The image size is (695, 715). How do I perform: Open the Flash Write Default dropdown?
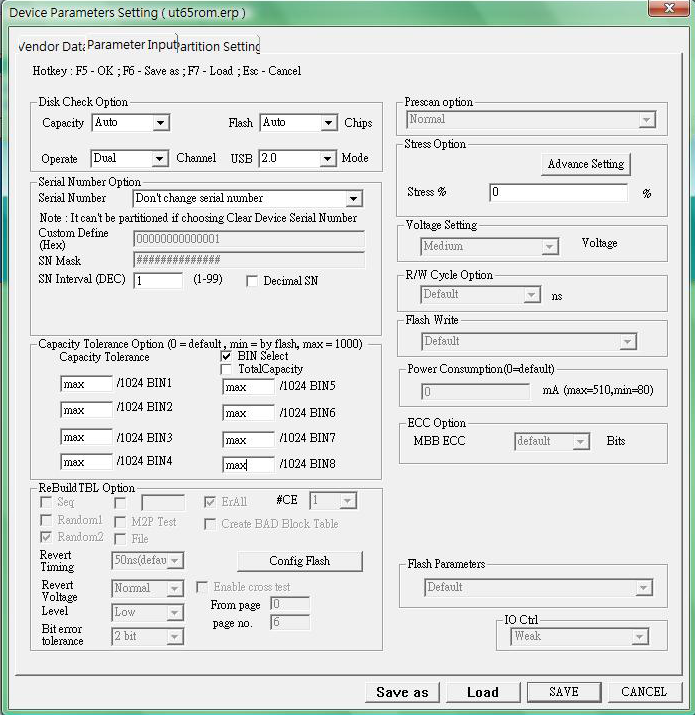coord(529,342)
